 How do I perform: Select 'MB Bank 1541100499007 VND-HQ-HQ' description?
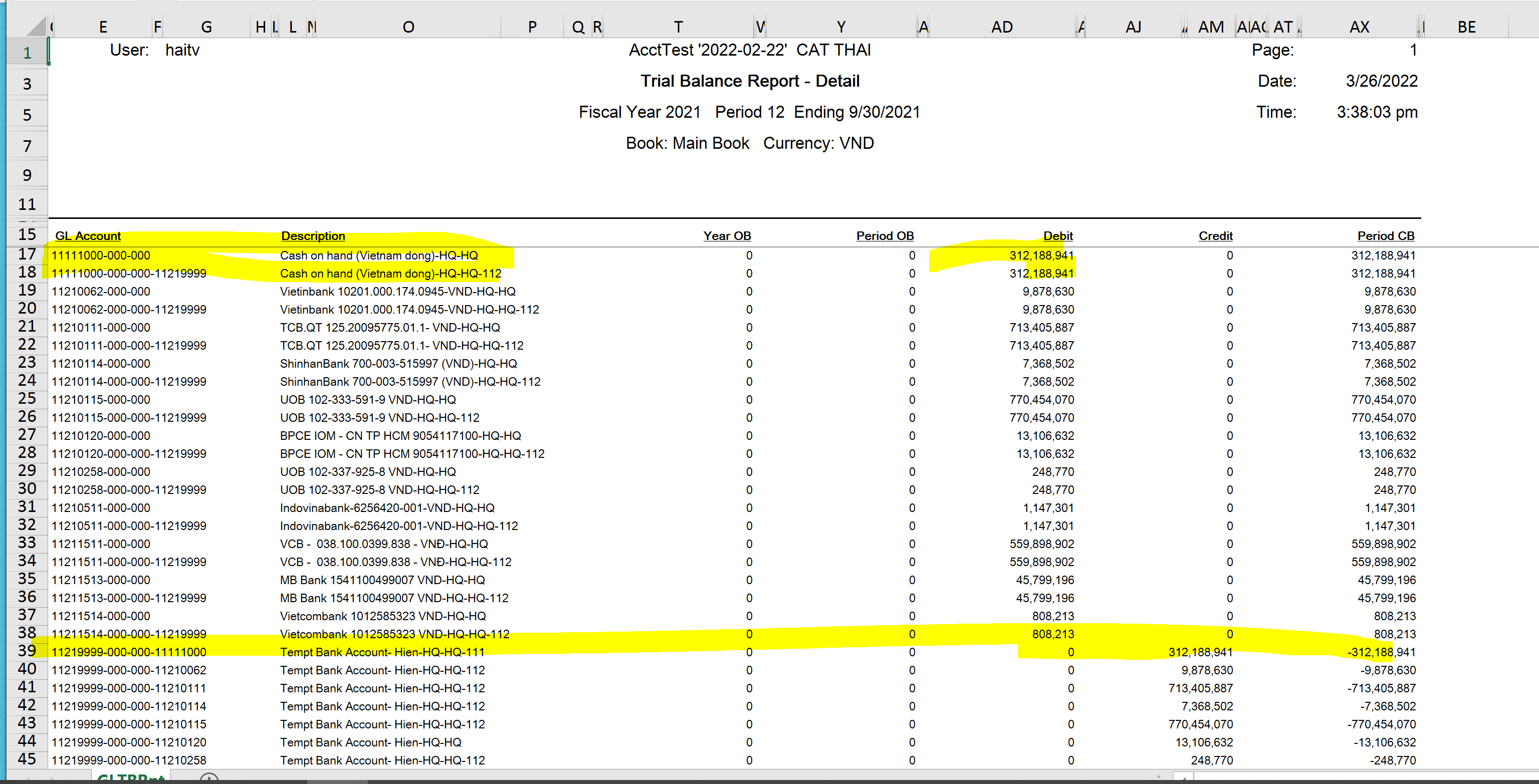(382, 580)
